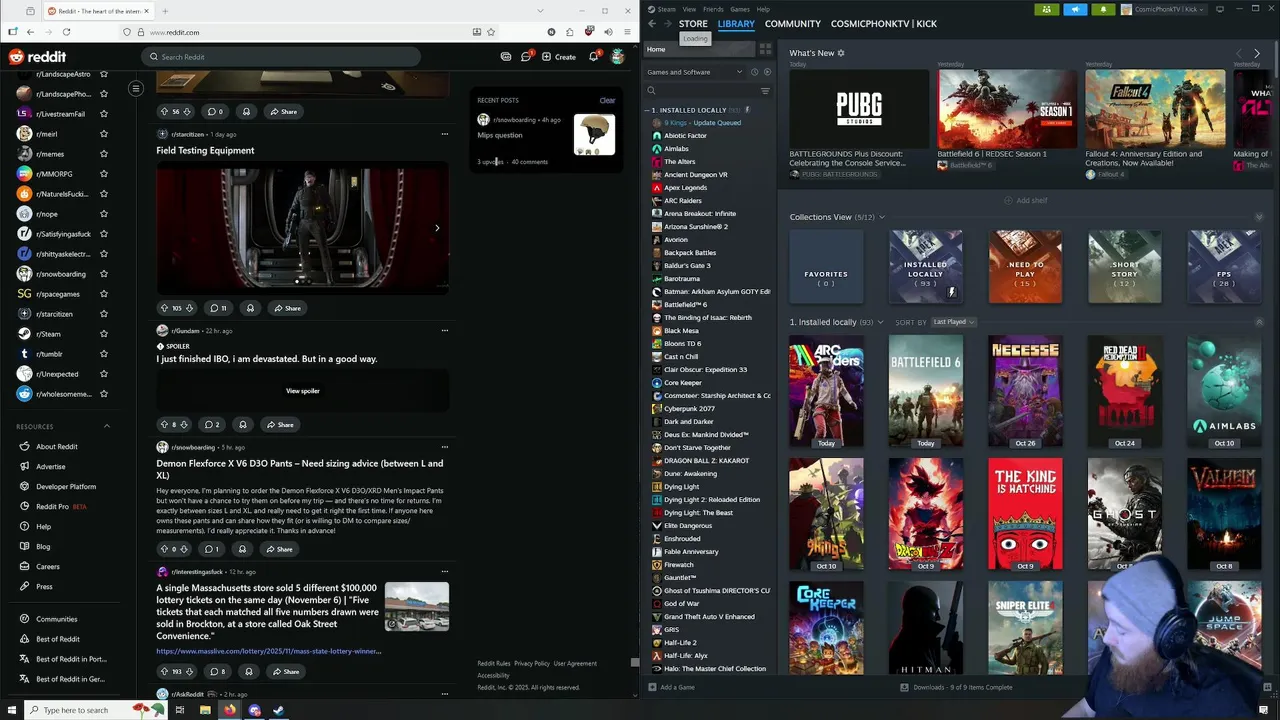The image size is (1280, 720).
Task: Collapse the Resources section in Reddit sidebar
Action: (107, 427)
